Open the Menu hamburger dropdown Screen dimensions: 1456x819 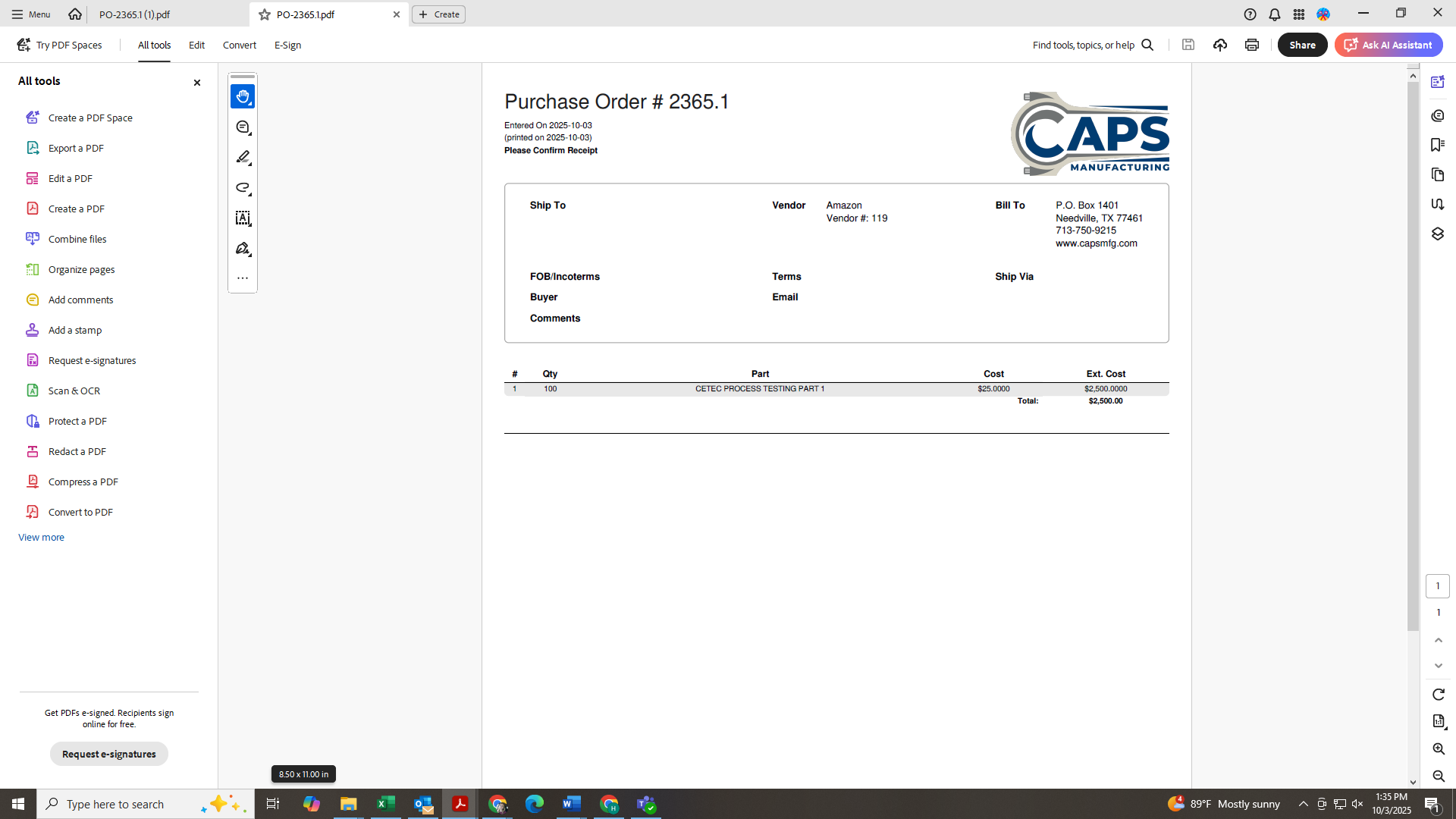point(30,14)
